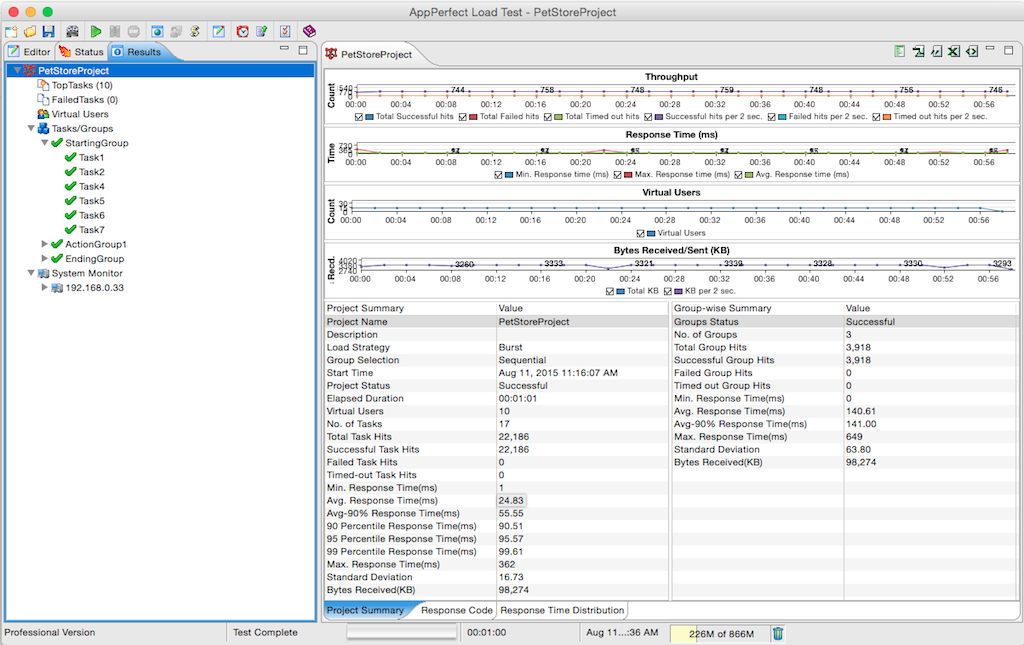
Task: Click the export icon with double comma marks
Action: pos(936,51)
